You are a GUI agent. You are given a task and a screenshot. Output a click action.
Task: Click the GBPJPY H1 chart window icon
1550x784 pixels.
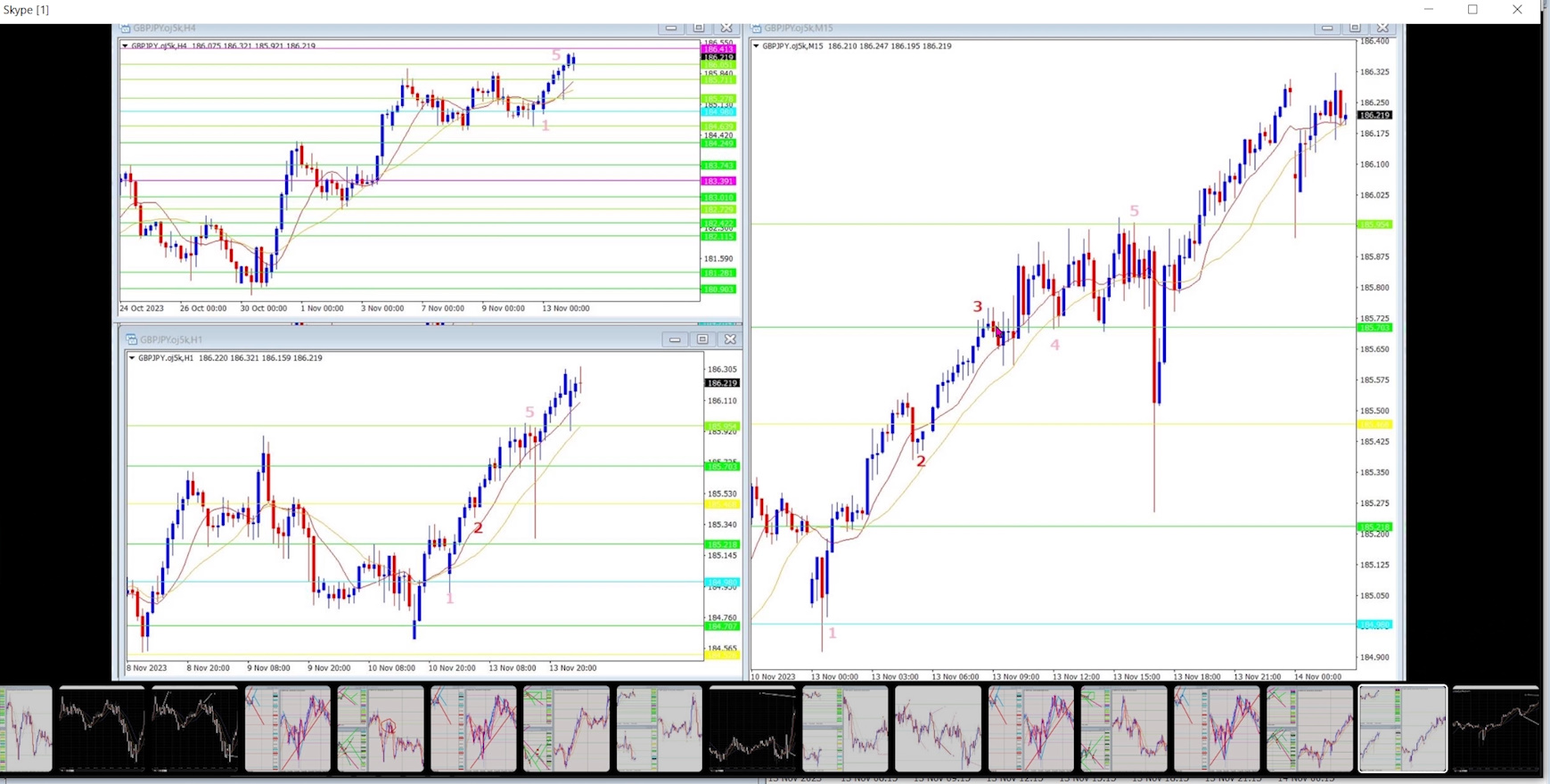[x=131, y=339]
